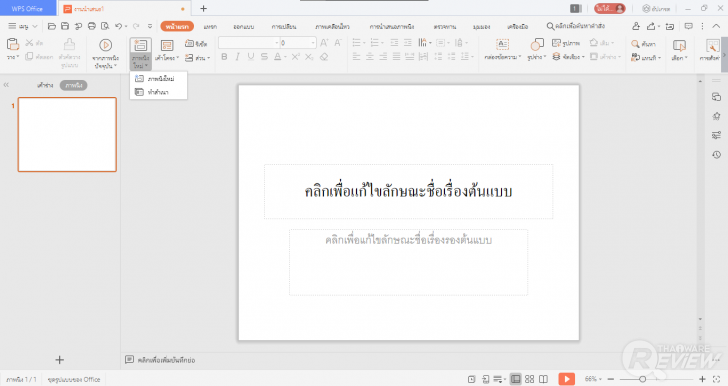Click the orange Slideshow play button

[x=566, y=379]
